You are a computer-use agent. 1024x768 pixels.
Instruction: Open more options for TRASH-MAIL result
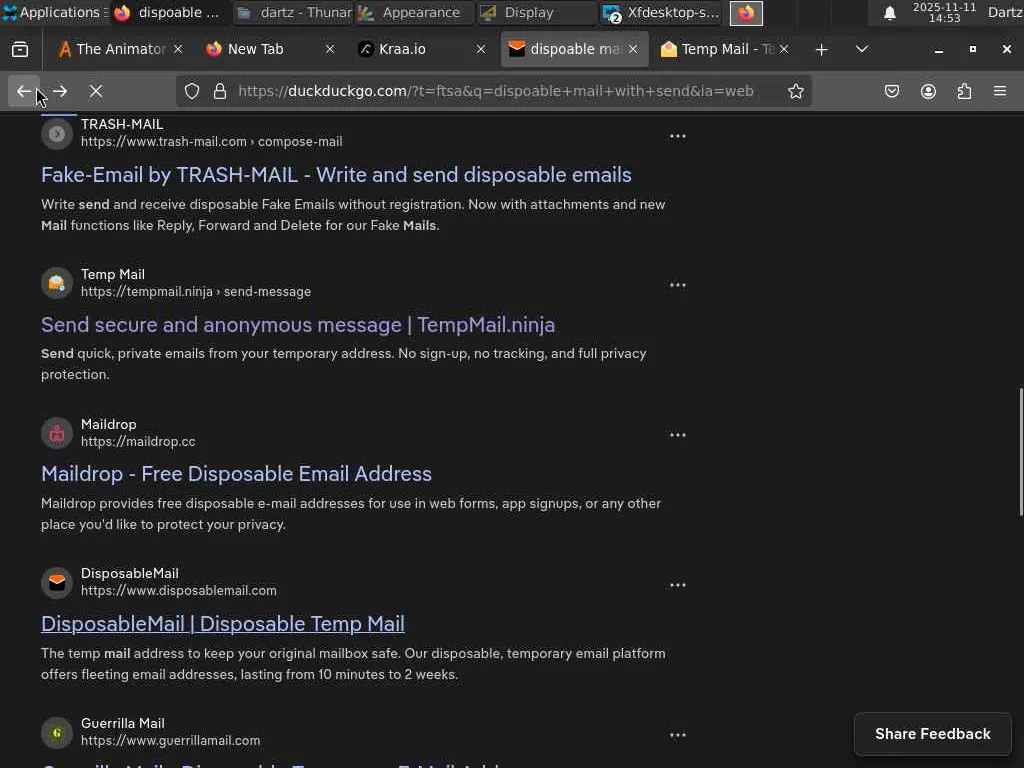[677, 136]
